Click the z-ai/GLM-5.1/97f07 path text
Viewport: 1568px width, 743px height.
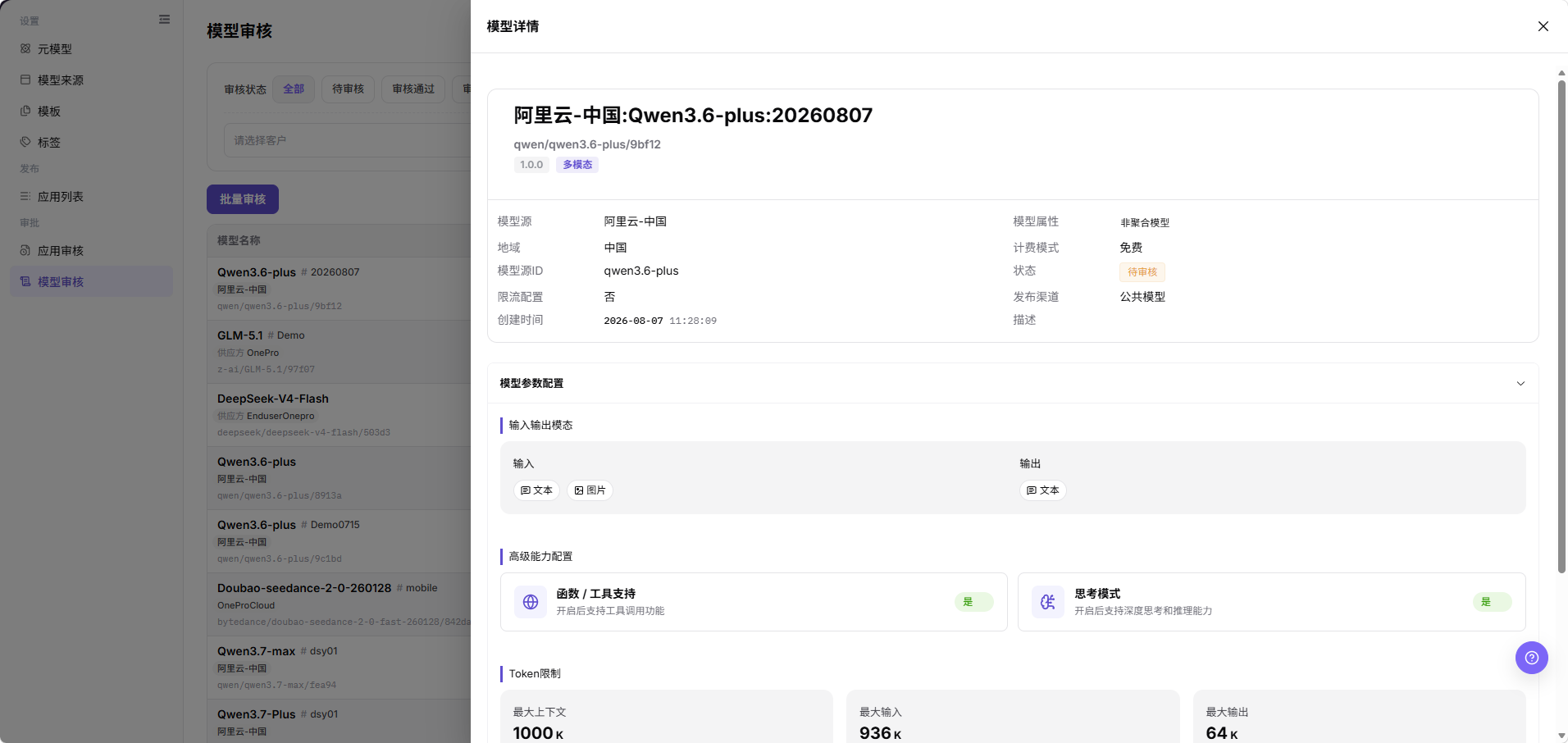266,369
